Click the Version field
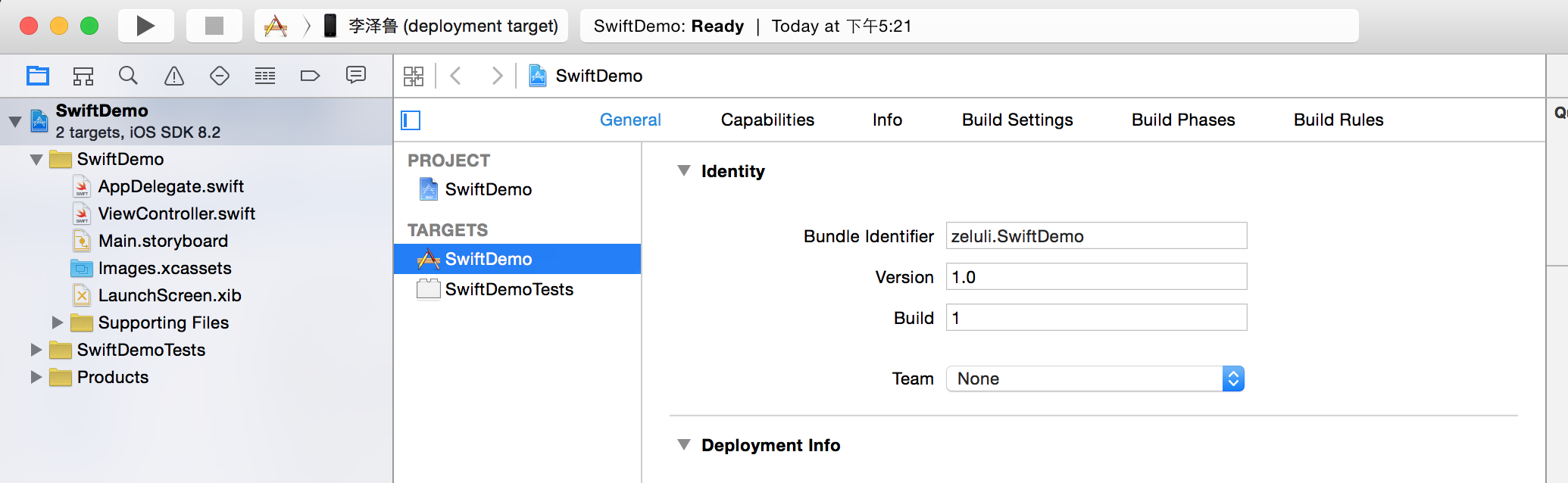1568x483 pixels. tap(1096, 277)
